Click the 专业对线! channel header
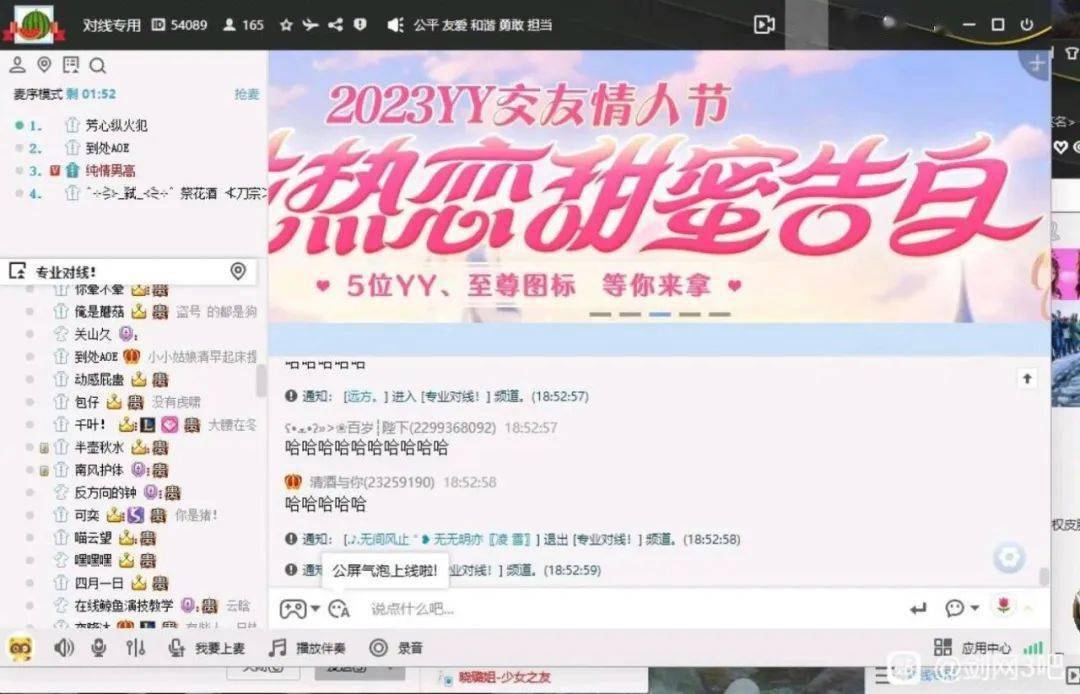This screenshot has width=1080, height=694. tap(129, 271)
